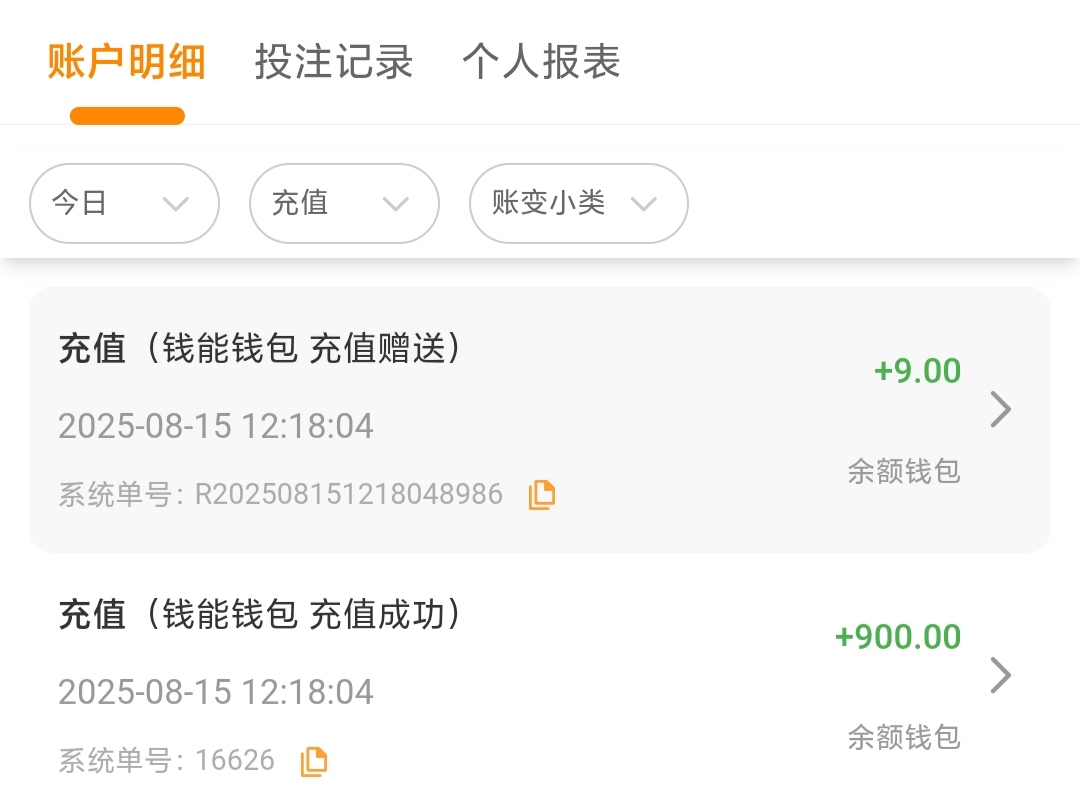Image resolution: width=1080 pixels, height=793 pixels.
Task: Click 余额钱包 label under +9.00
Action: pyautogui.click(x=903, y=471)
